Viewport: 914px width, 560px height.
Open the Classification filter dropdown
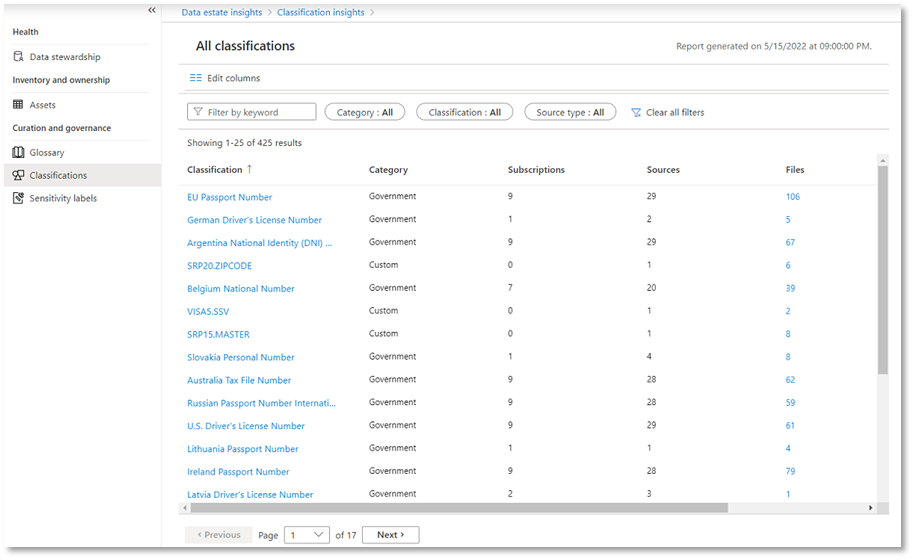point(464,113)
